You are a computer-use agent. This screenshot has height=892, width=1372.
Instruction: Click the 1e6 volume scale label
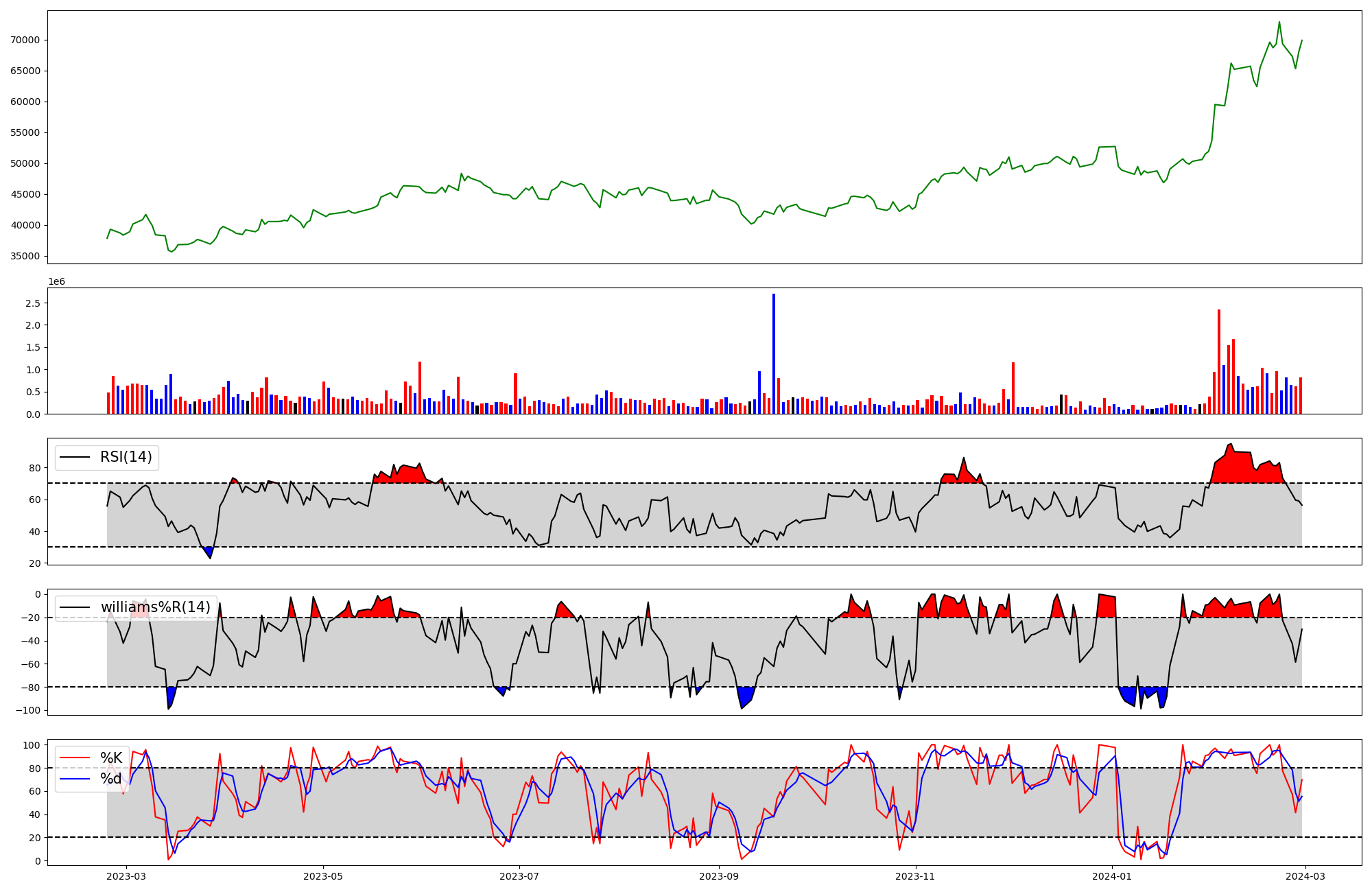(56, 281)
